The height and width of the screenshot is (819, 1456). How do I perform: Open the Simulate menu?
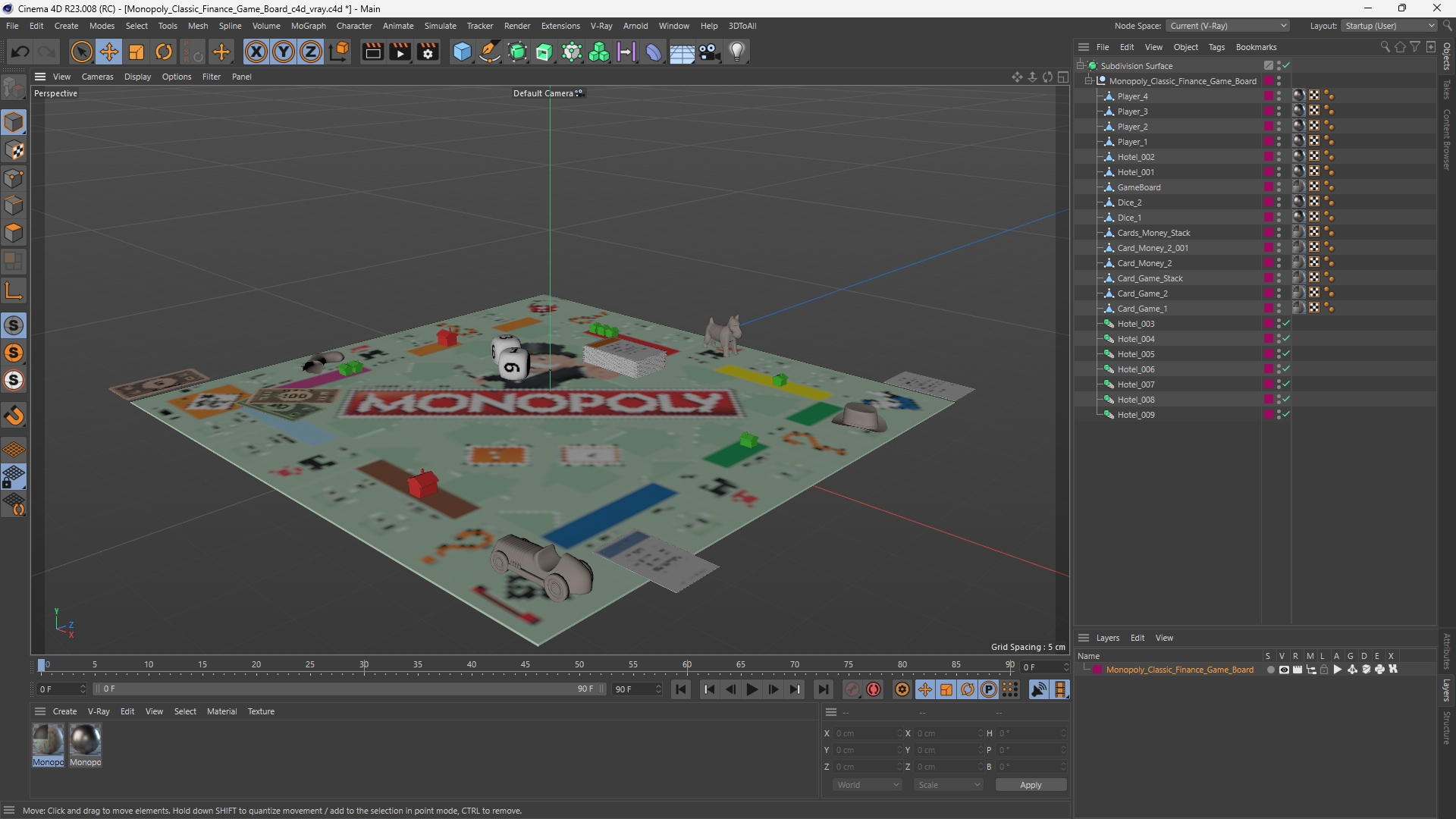[x=441, y=26]
